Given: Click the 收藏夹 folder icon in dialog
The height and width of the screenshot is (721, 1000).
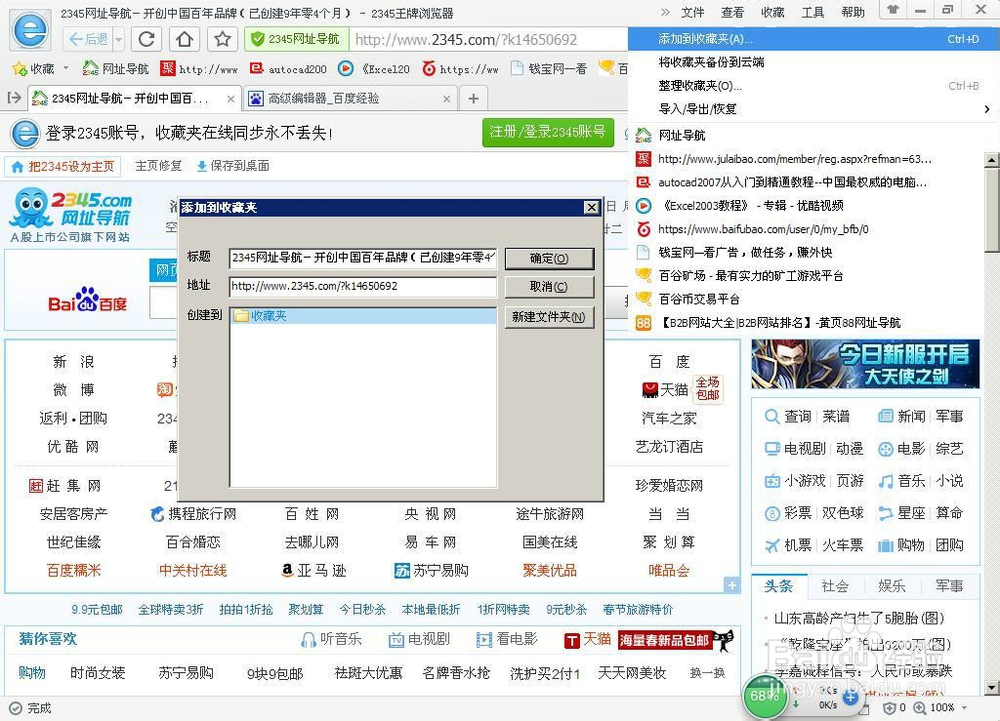Looking at the screenshot, I should pos(240,316).
